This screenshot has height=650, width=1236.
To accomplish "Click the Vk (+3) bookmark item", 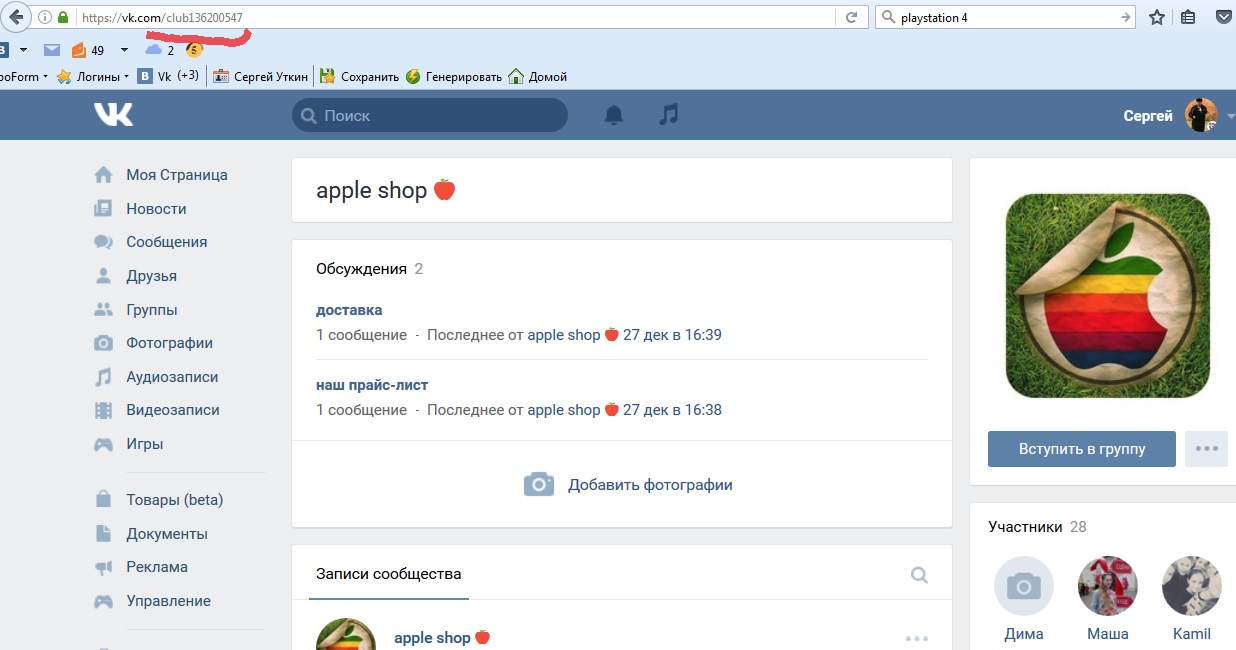I will (x=169, y=76).
